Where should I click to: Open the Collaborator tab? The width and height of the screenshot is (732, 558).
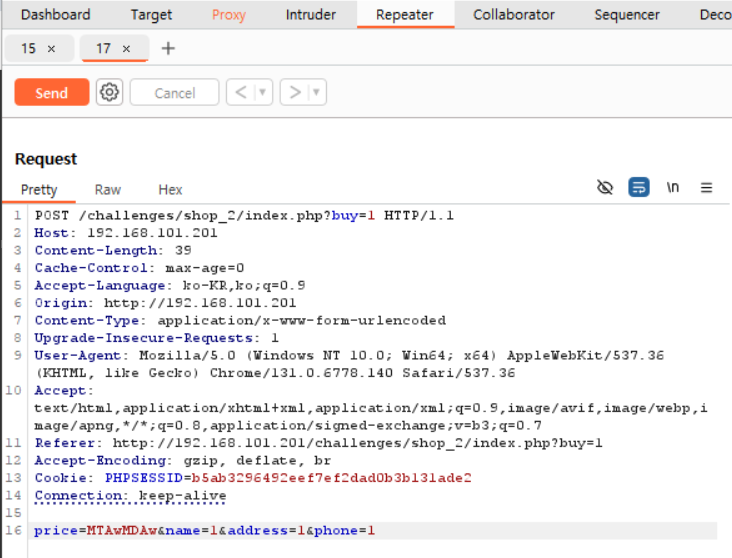coord(514,14)
